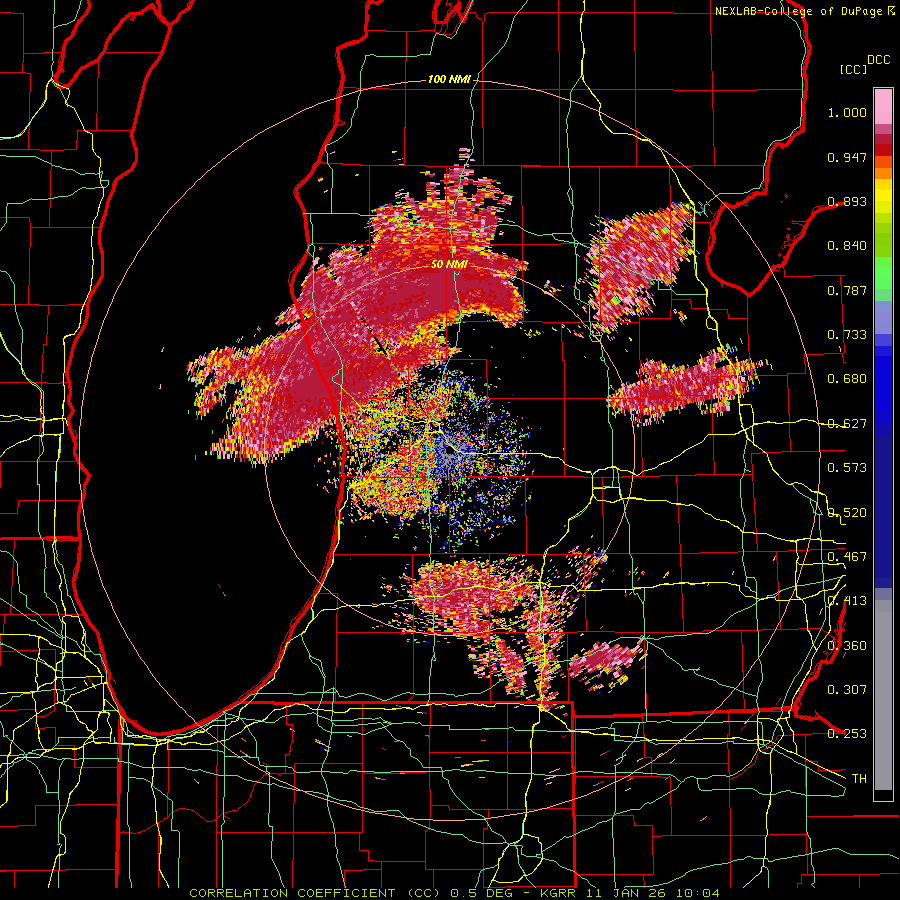
Task: Select the 0.413 scale value
Action: (x=847, y=601)
